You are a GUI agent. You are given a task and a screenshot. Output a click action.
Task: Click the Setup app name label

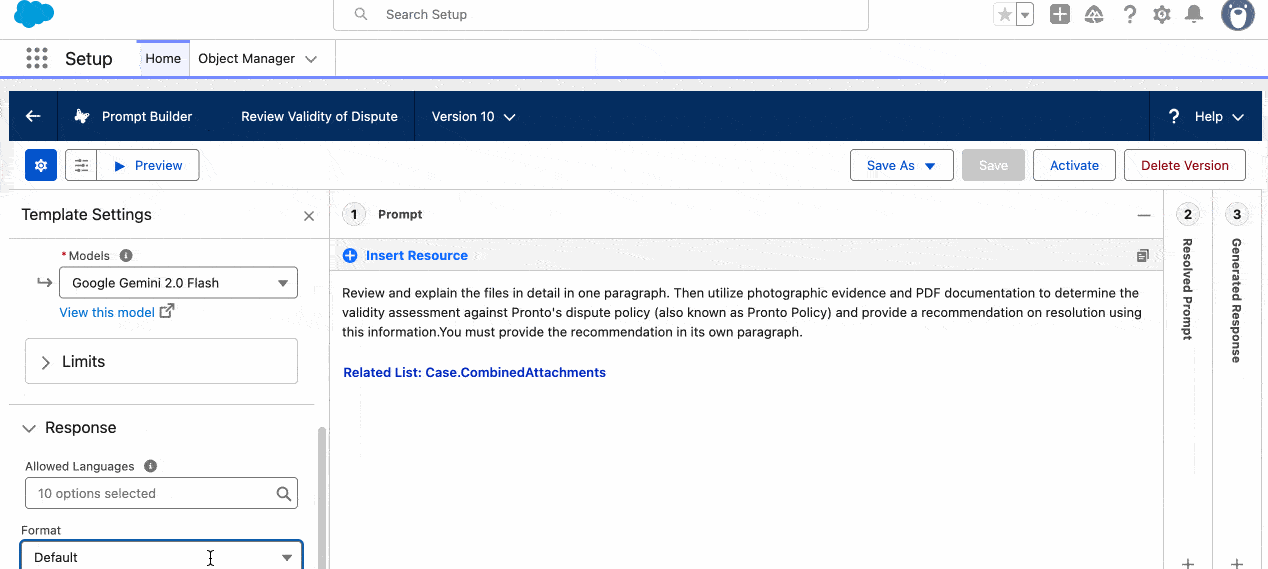tap(89, 58)
